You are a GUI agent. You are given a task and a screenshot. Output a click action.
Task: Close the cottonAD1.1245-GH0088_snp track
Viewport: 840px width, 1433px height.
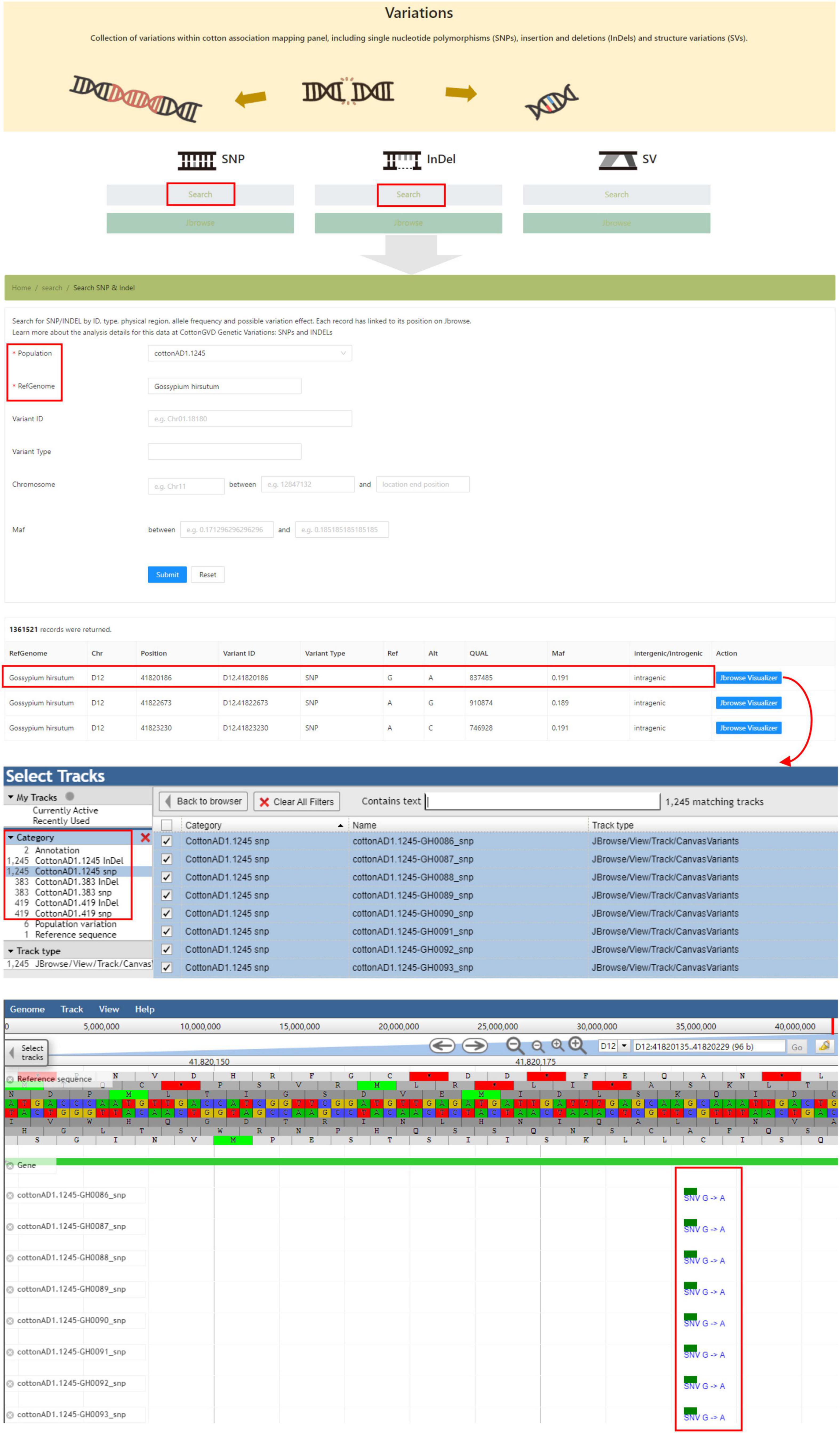point(10,1258)
